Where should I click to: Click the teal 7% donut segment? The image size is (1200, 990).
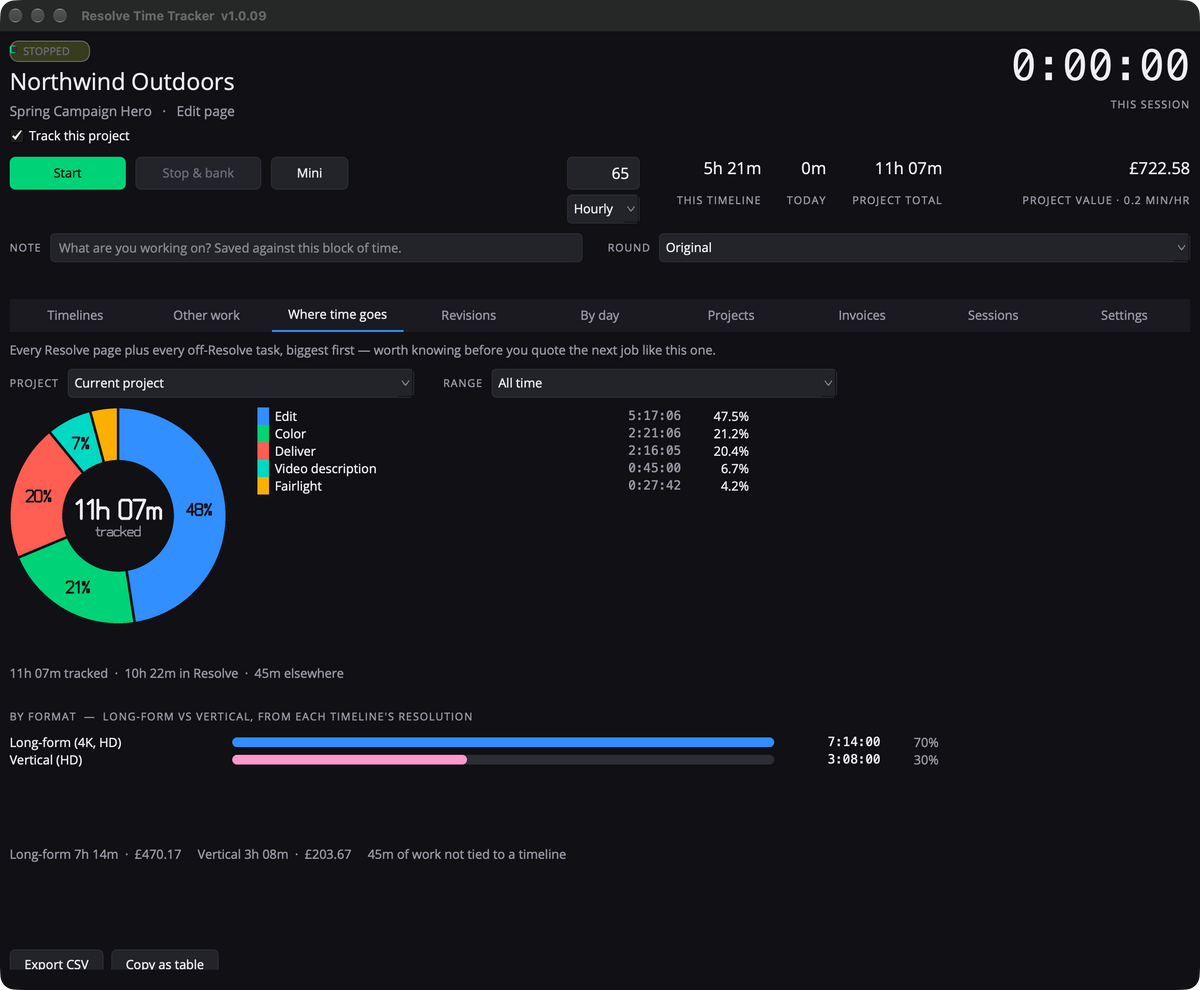pos(80,442)
